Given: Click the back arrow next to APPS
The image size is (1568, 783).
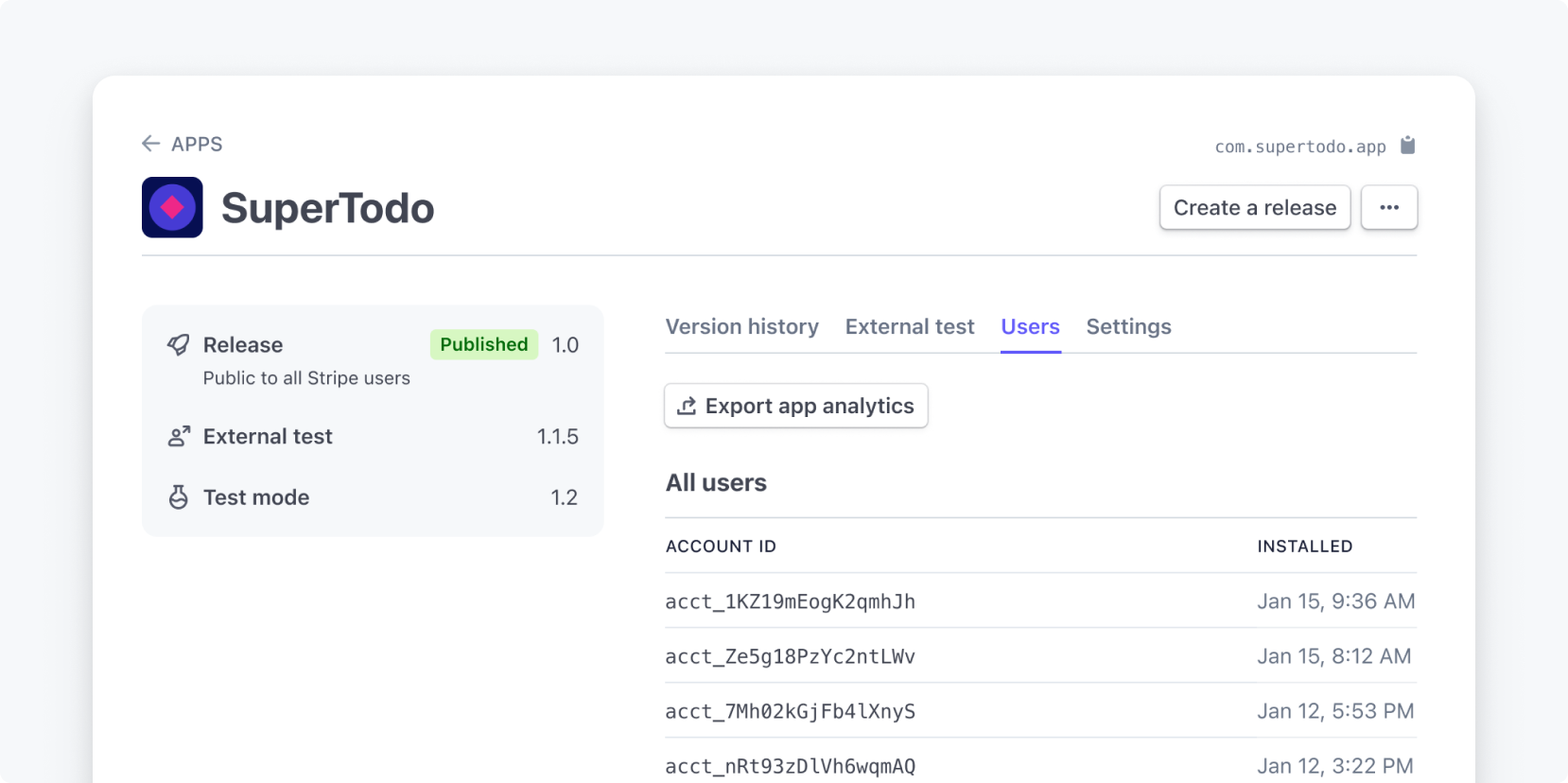Looking at the screenshot, I should tap(150, 144).
